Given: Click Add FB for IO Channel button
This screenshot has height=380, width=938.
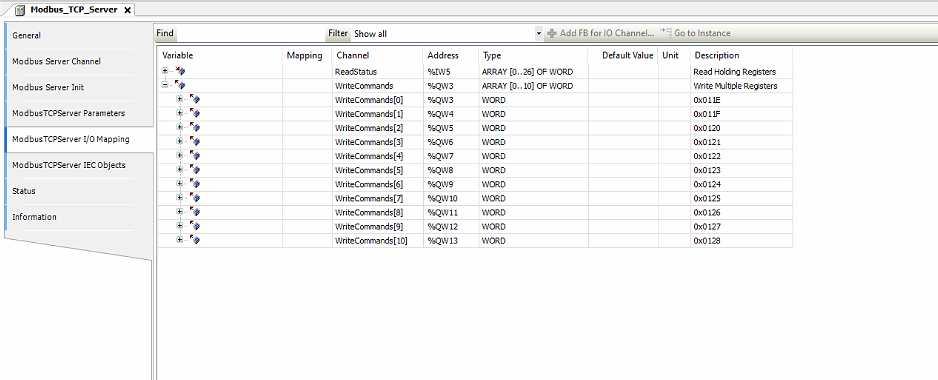Looking at the screenshot, I should click(x=601, y=34).
